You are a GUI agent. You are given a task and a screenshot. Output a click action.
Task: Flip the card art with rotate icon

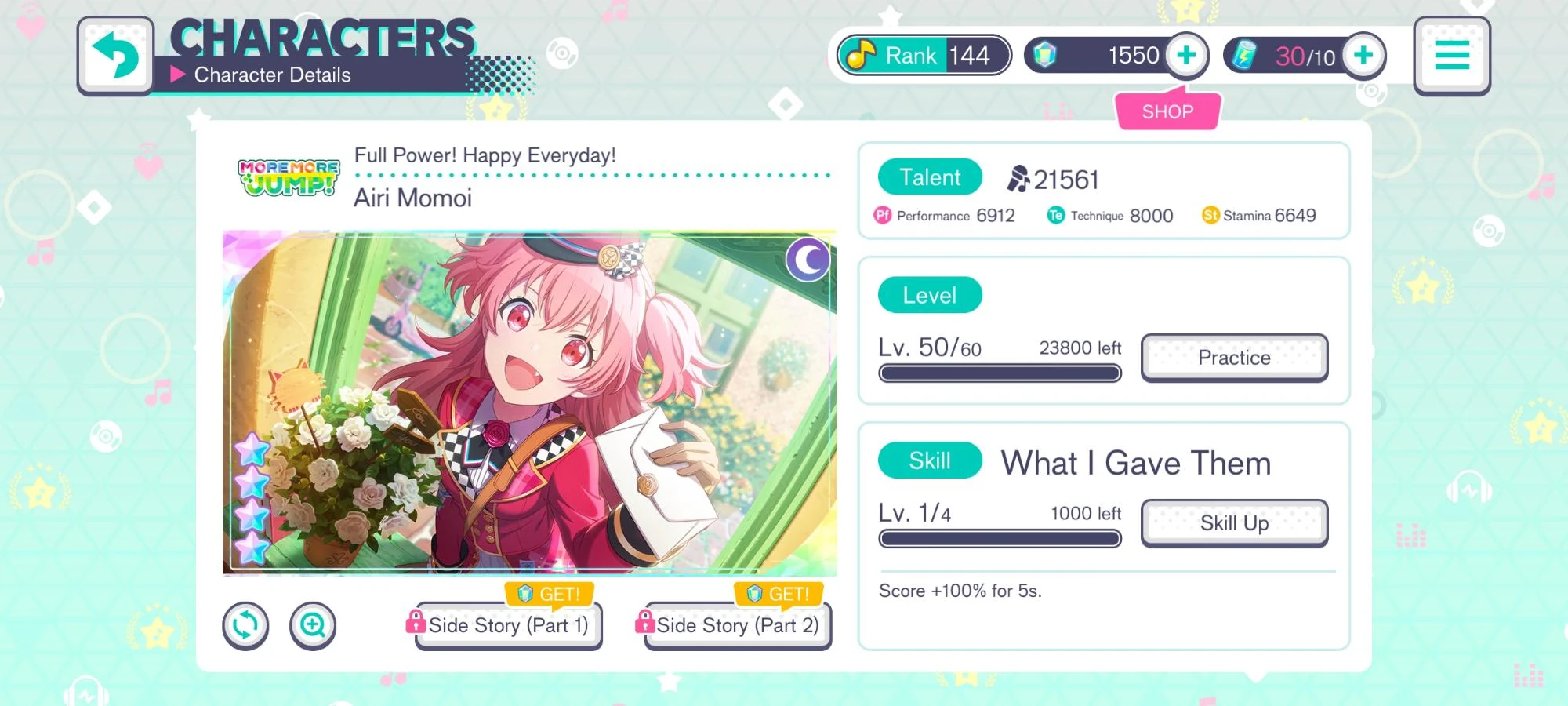245,625
